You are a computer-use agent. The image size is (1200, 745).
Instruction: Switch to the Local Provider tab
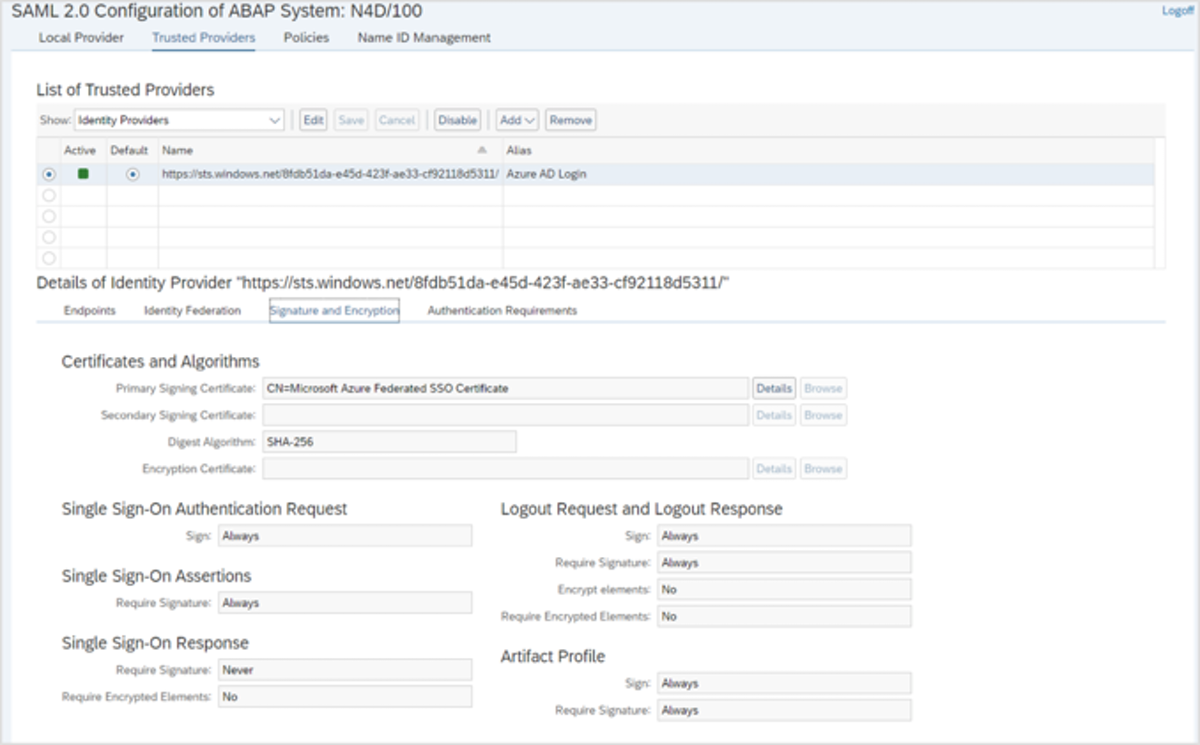81,38
